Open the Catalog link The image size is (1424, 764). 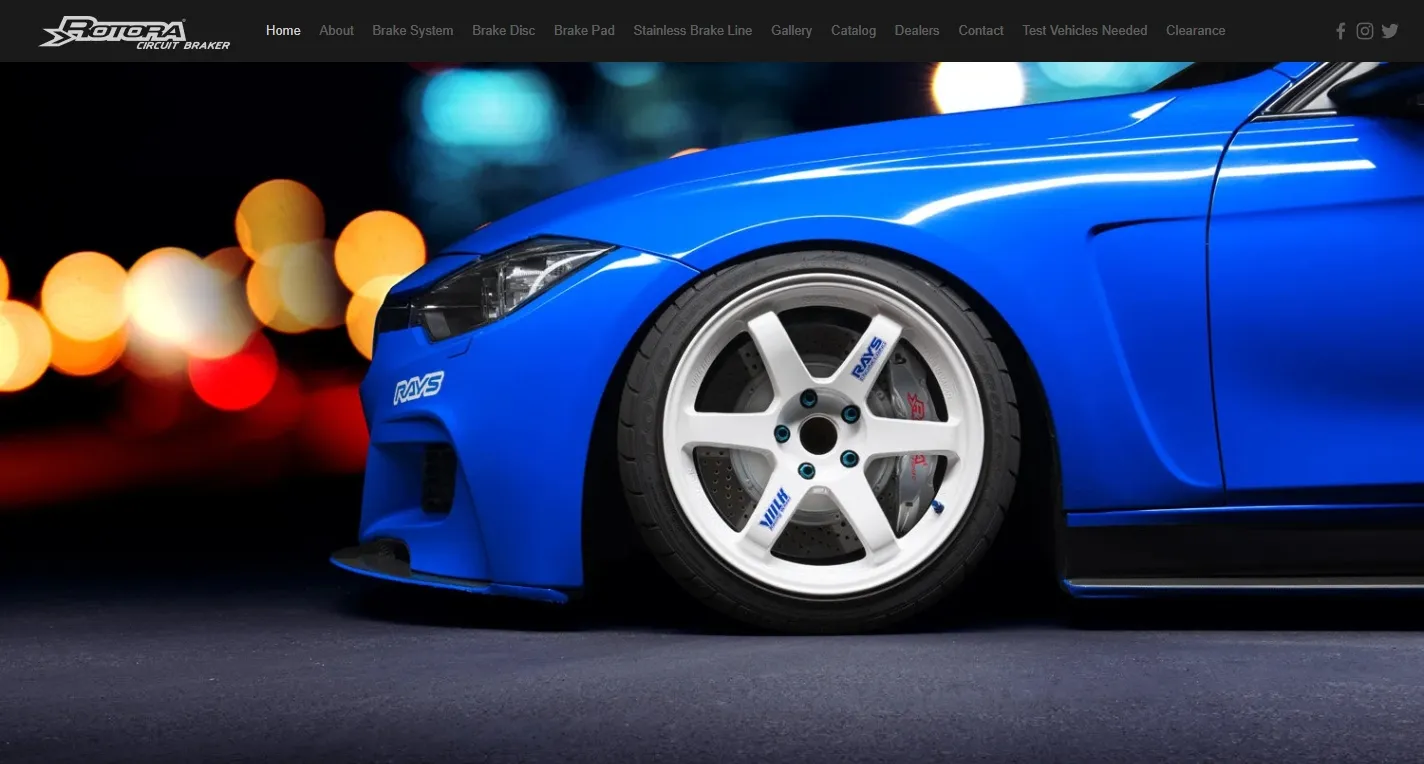(854, 30)
